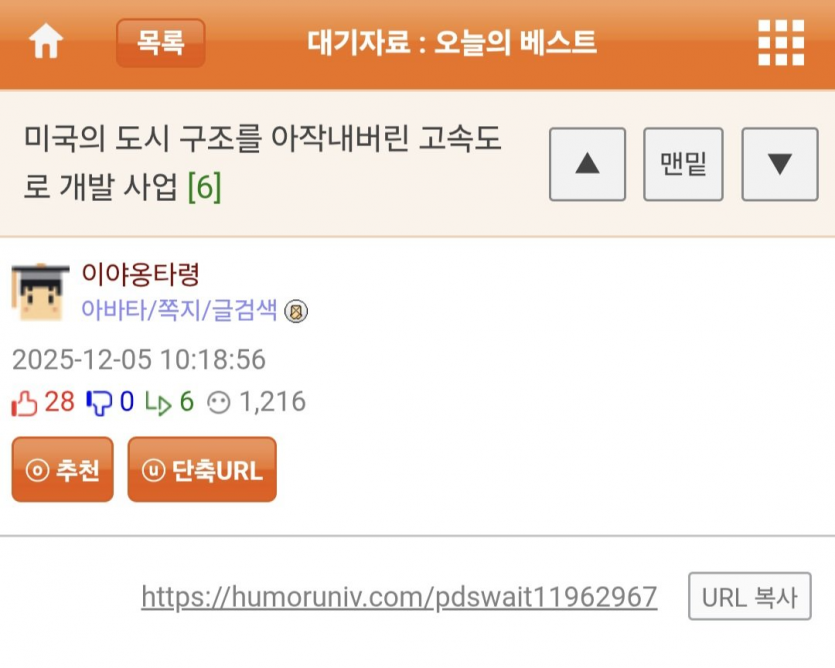Return to list via 목록 button
Screen dimensions: 835x668
161,43
